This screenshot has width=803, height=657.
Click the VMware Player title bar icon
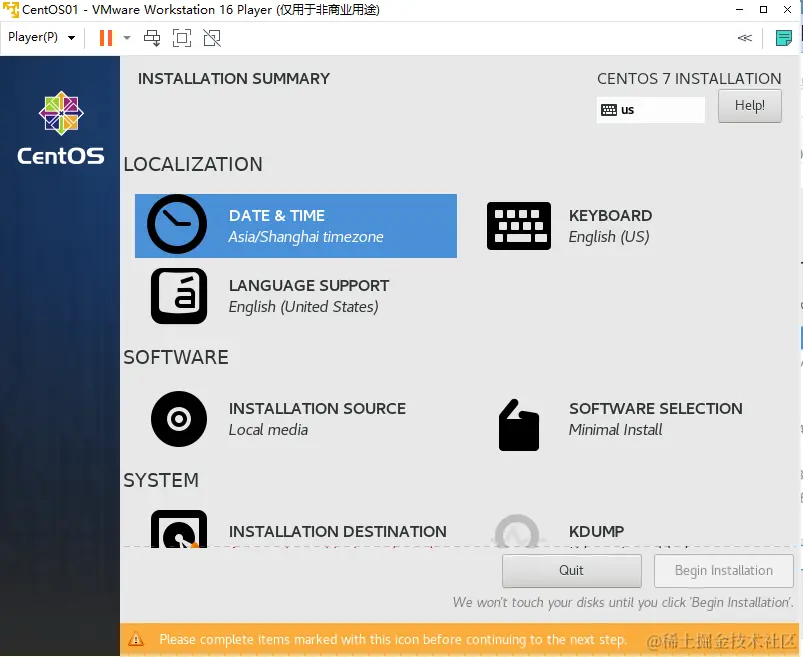click(10, 9)
